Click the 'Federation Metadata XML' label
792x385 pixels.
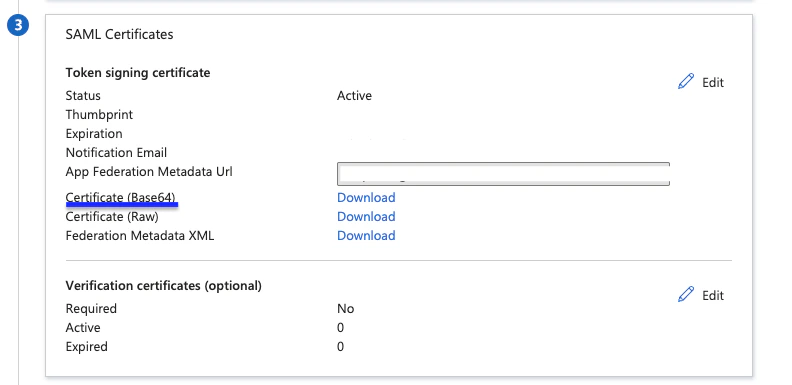click(x=140, y=236)
